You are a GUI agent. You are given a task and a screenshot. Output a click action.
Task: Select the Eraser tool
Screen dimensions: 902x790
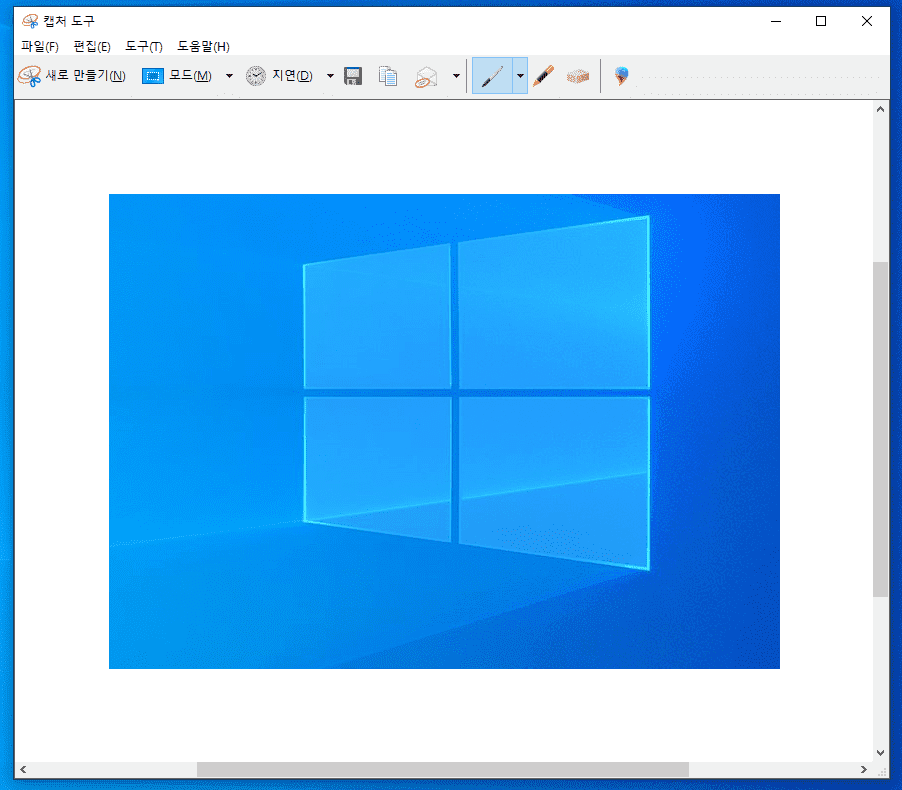[x=578, y=76]
